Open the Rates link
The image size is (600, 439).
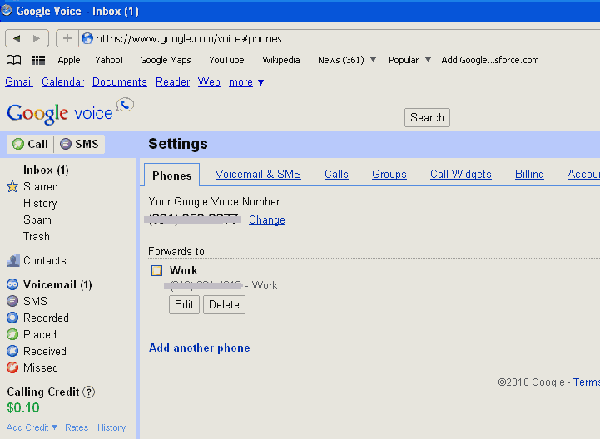(77, 428)
